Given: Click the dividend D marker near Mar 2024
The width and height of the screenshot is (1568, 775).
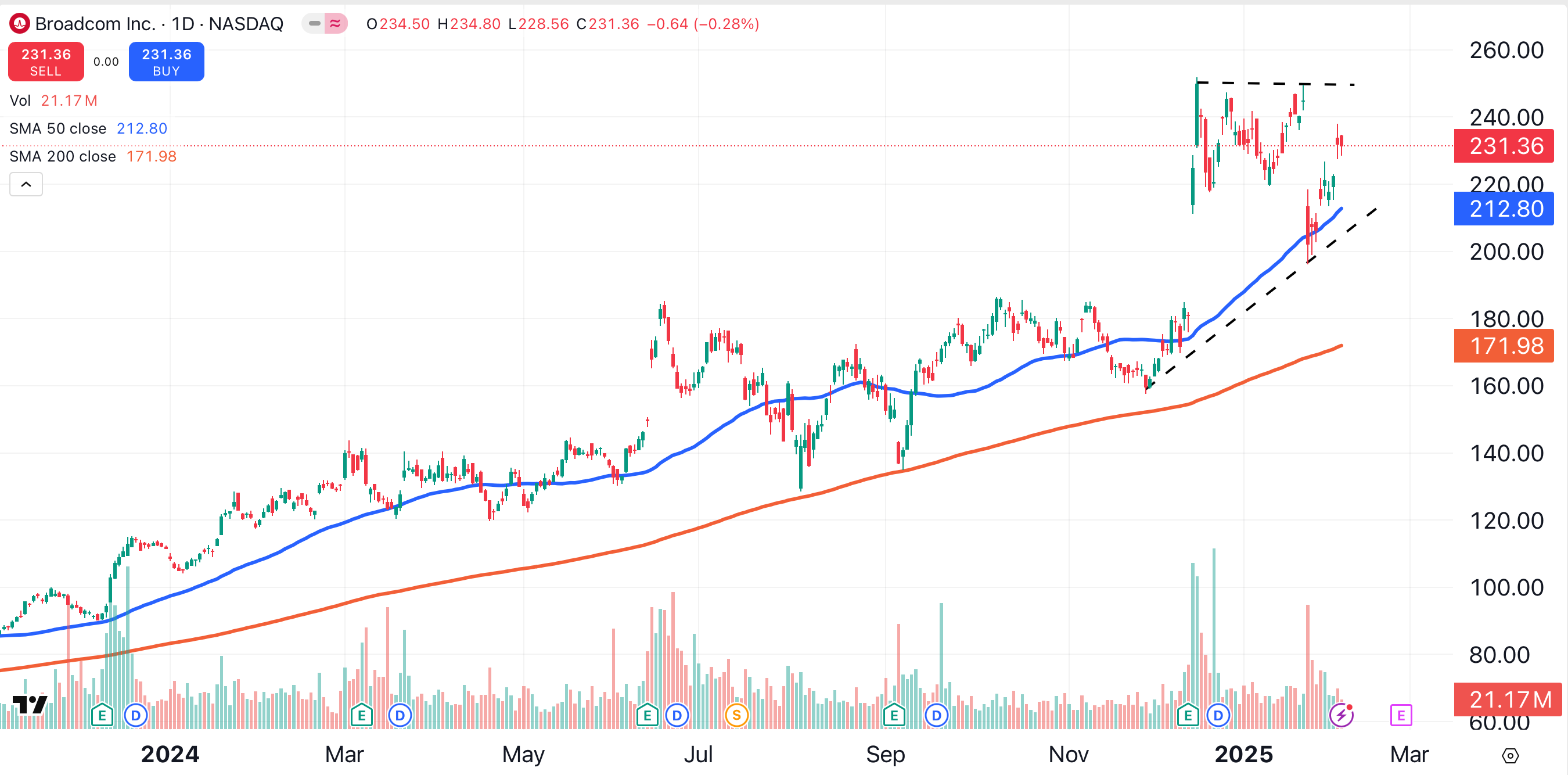Looking at the screenshot, I should coord(400,715).
